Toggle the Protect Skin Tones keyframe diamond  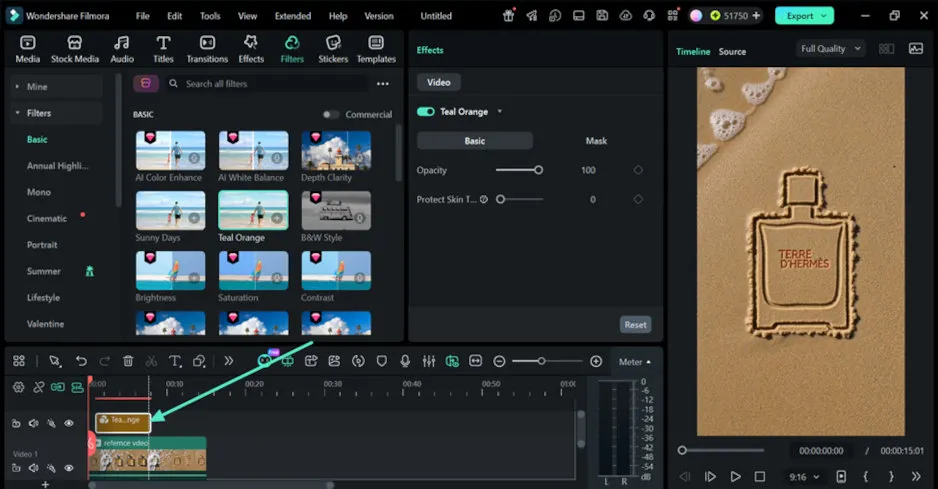(638, 199)
